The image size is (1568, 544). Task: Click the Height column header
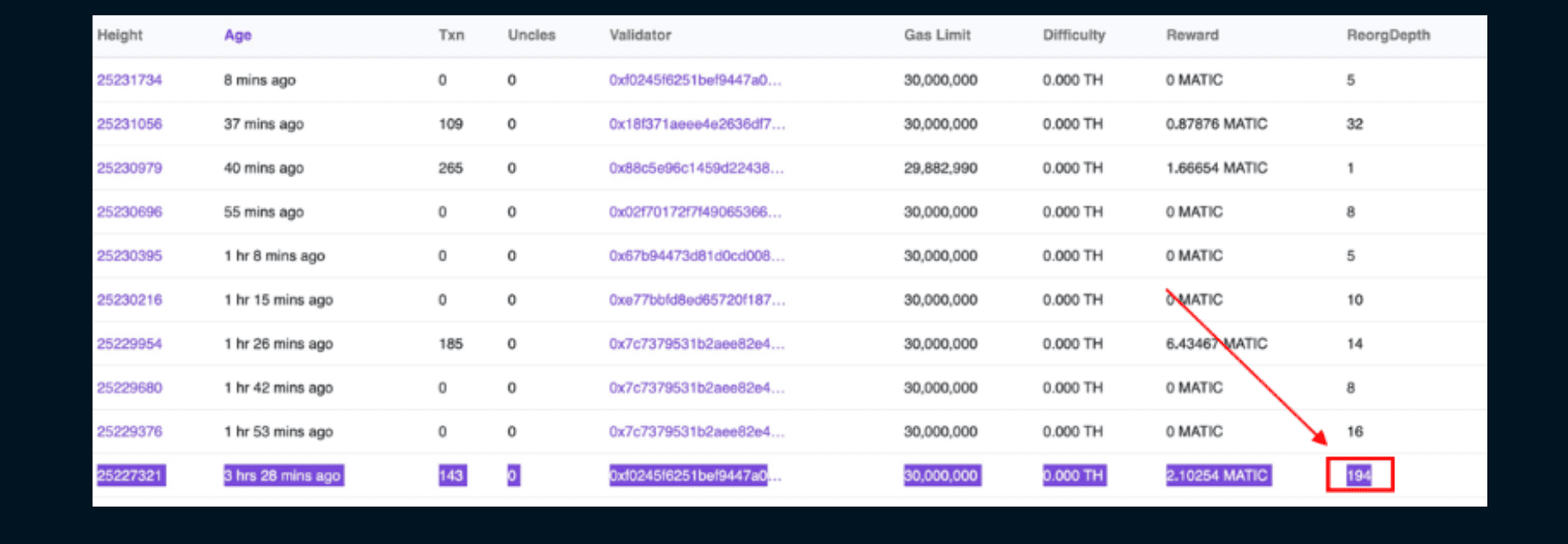120,35
